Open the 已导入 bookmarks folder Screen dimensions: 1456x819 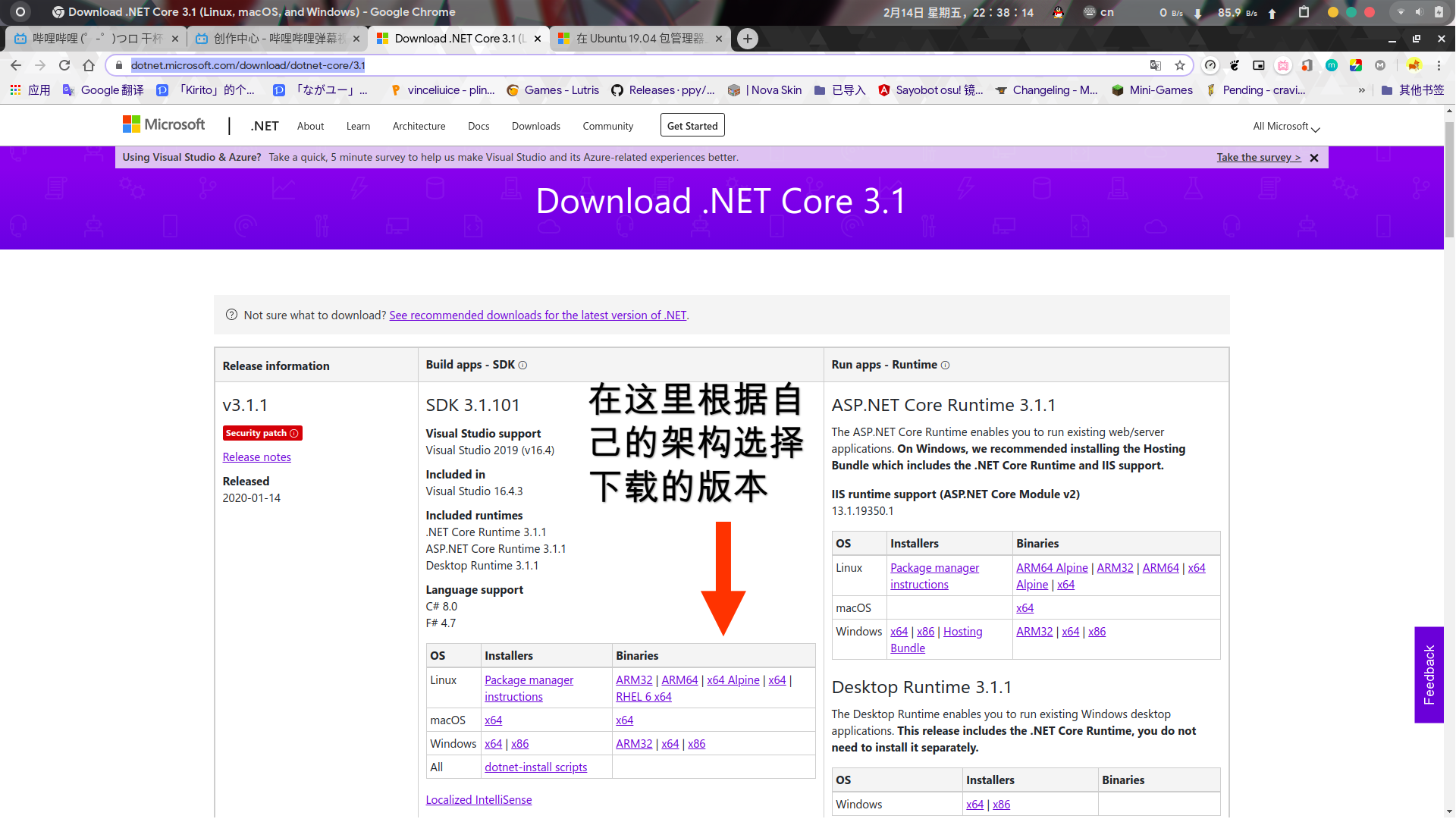(839, 90)
